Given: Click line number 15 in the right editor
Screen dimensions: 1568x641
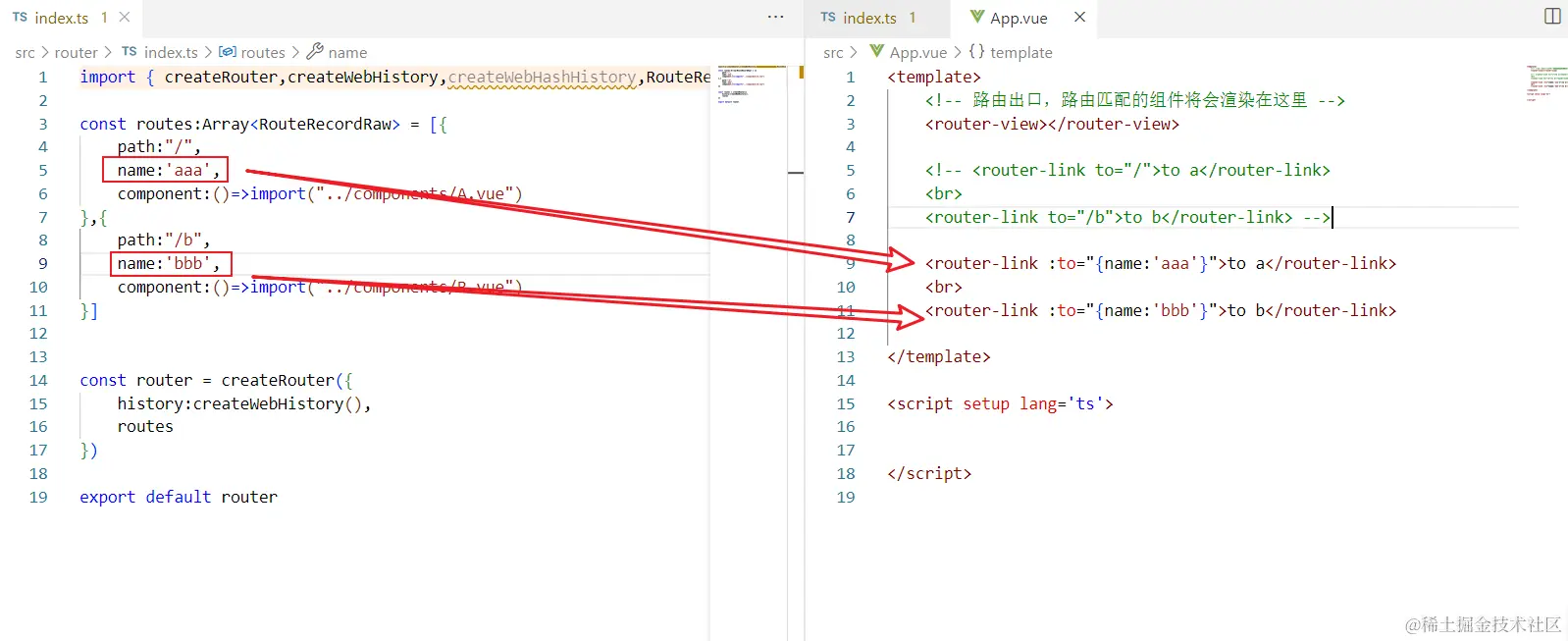Looking at the screenshot, I should point(846,404).
